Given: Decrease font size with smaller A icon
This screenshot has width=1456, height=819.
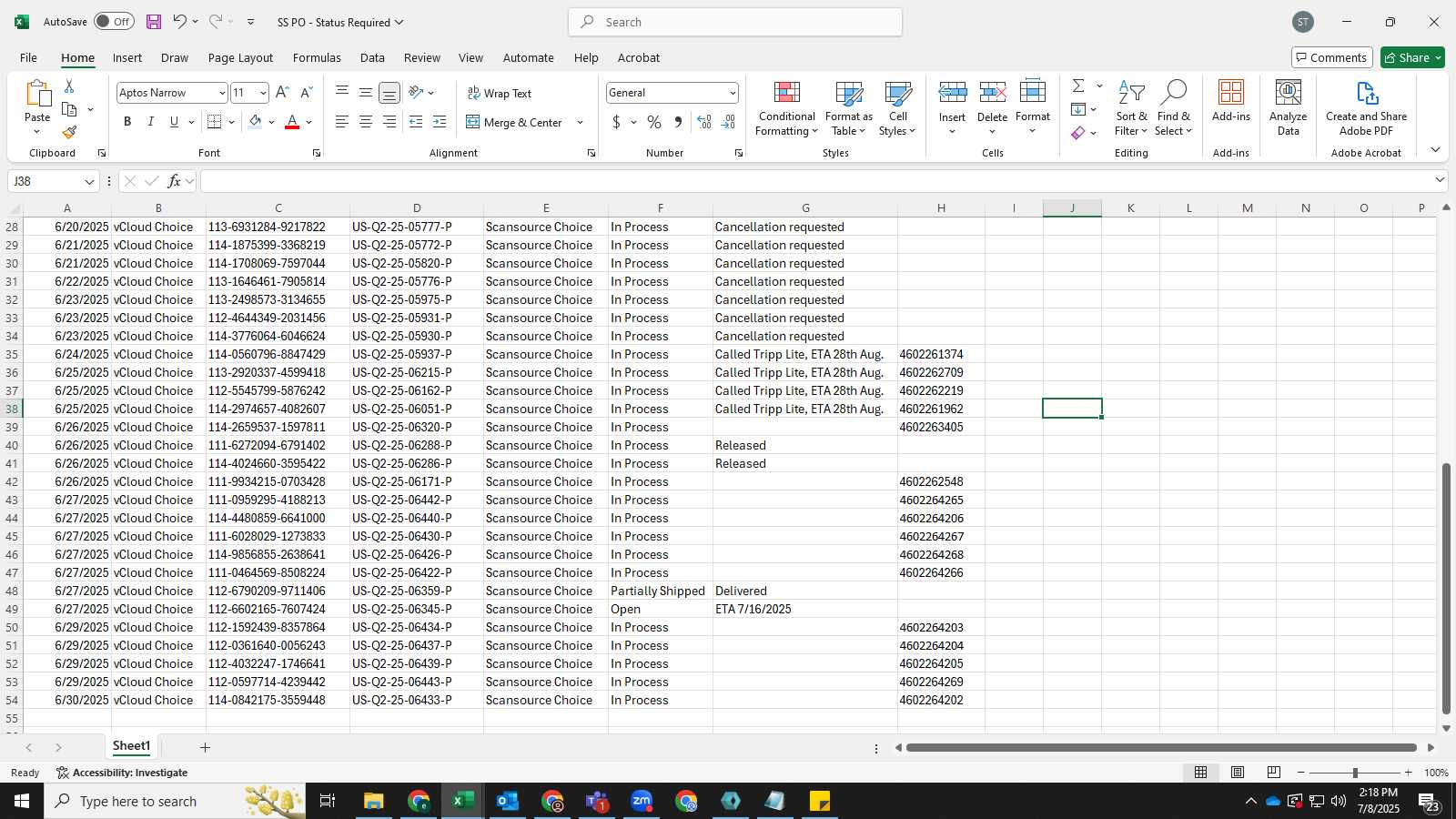Looking at the screenshot, I should (306, 93).
